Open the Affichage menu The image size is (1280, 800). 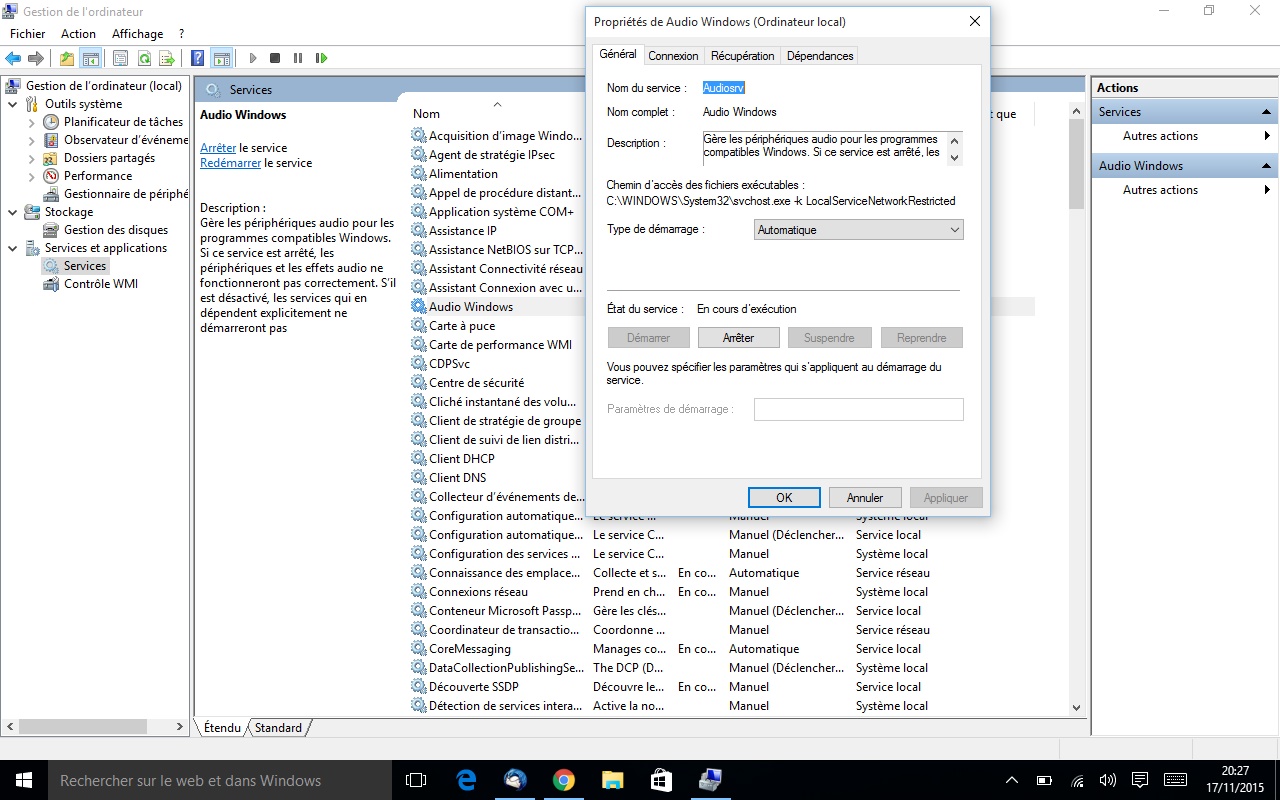pyautogui.click(x=137, y=34)
